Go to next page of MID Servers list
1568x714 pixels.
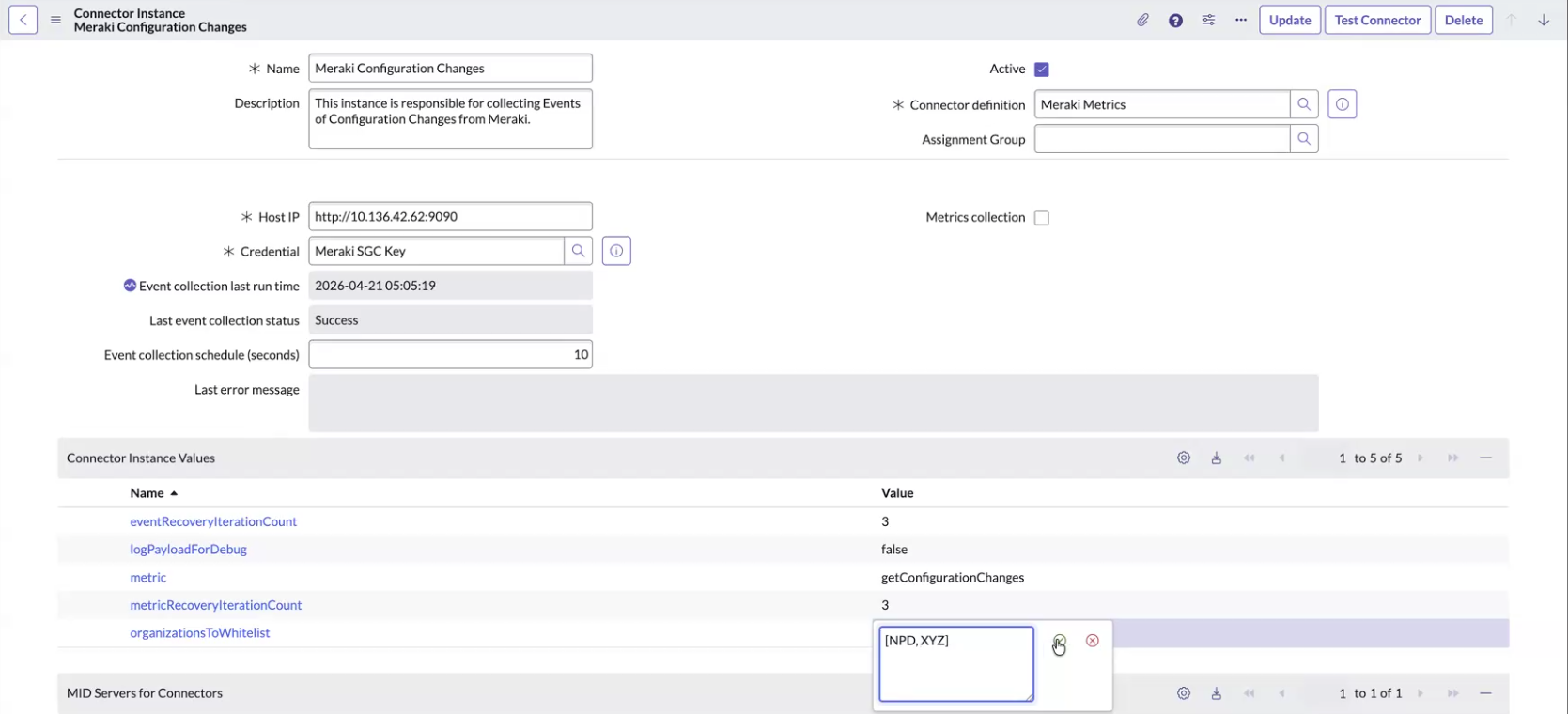pyautogui.click(x=1421, y=693)
